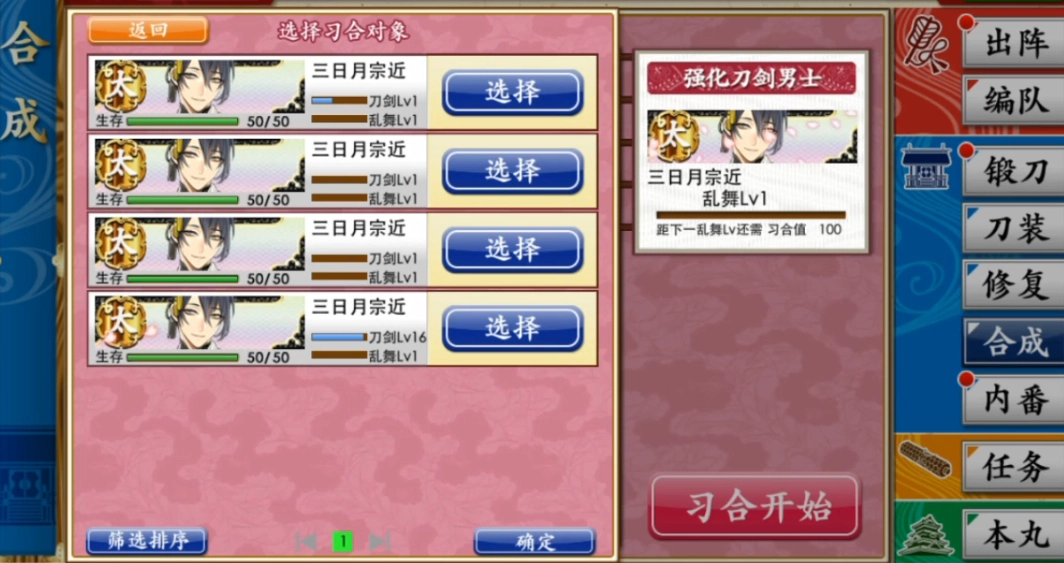Click the scroll icon beside 任务
Viewport: 1064px width, 563px height.
coord(924,461)
